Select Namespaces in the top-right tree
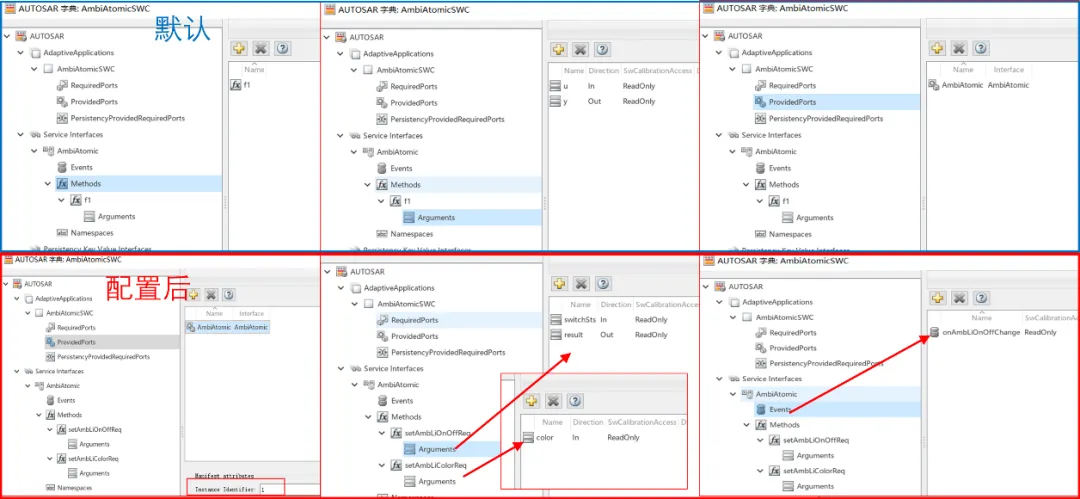1080x499 pixels. click(x=791, y=234)
